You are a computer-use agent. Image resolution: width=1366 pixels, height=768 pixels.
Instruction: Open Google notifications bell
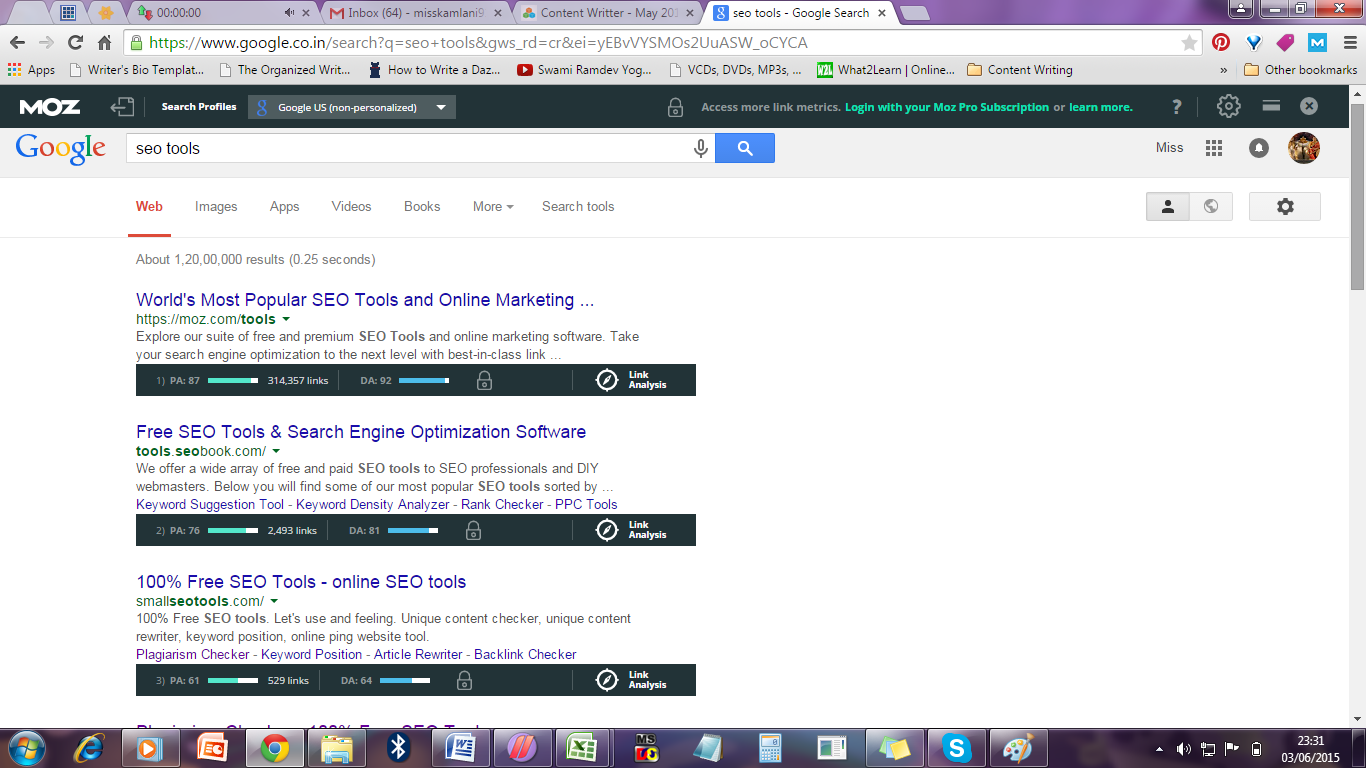(x=1259, y=148)
